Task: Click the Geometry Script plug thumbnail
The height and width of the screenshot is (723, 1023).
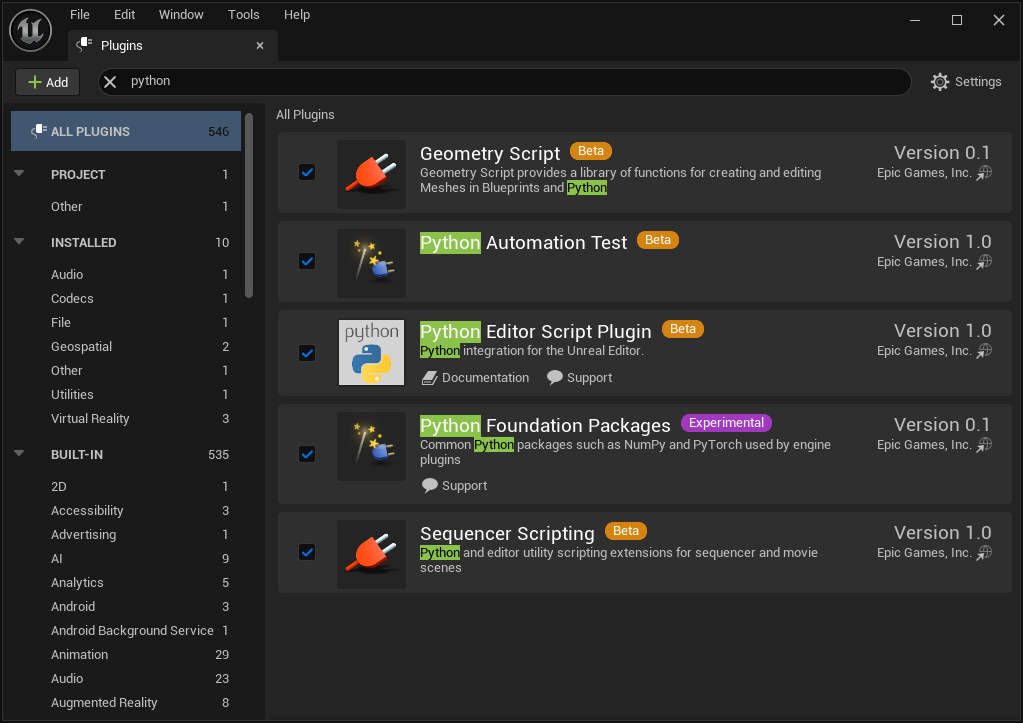Action: pos(371,174)
